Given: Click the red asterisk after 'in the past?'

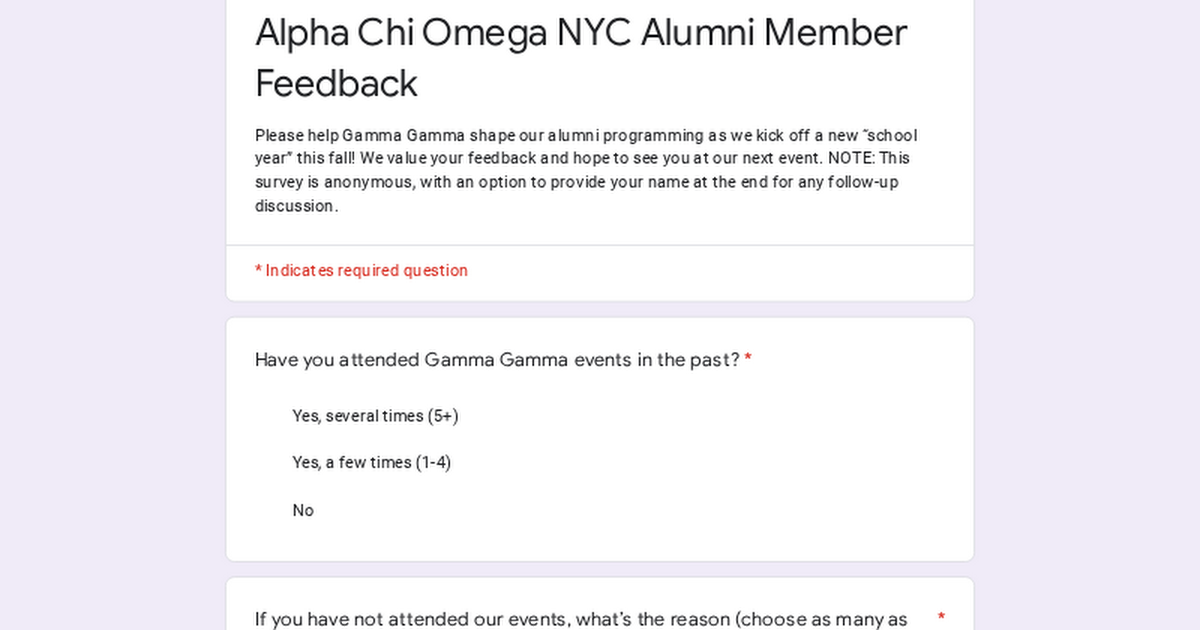Looking at the screenshot, I should 748,359.
